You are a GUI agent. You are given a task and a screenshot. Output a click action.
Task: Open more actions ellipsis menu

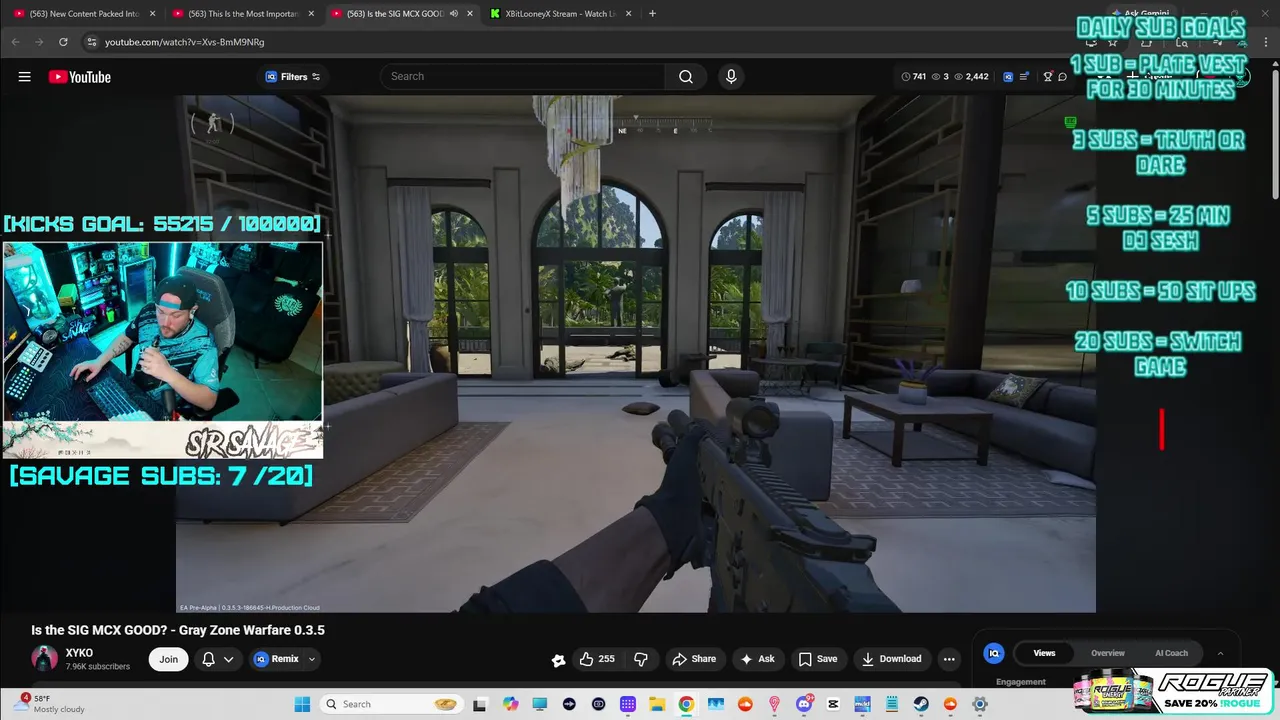point(949,659)
